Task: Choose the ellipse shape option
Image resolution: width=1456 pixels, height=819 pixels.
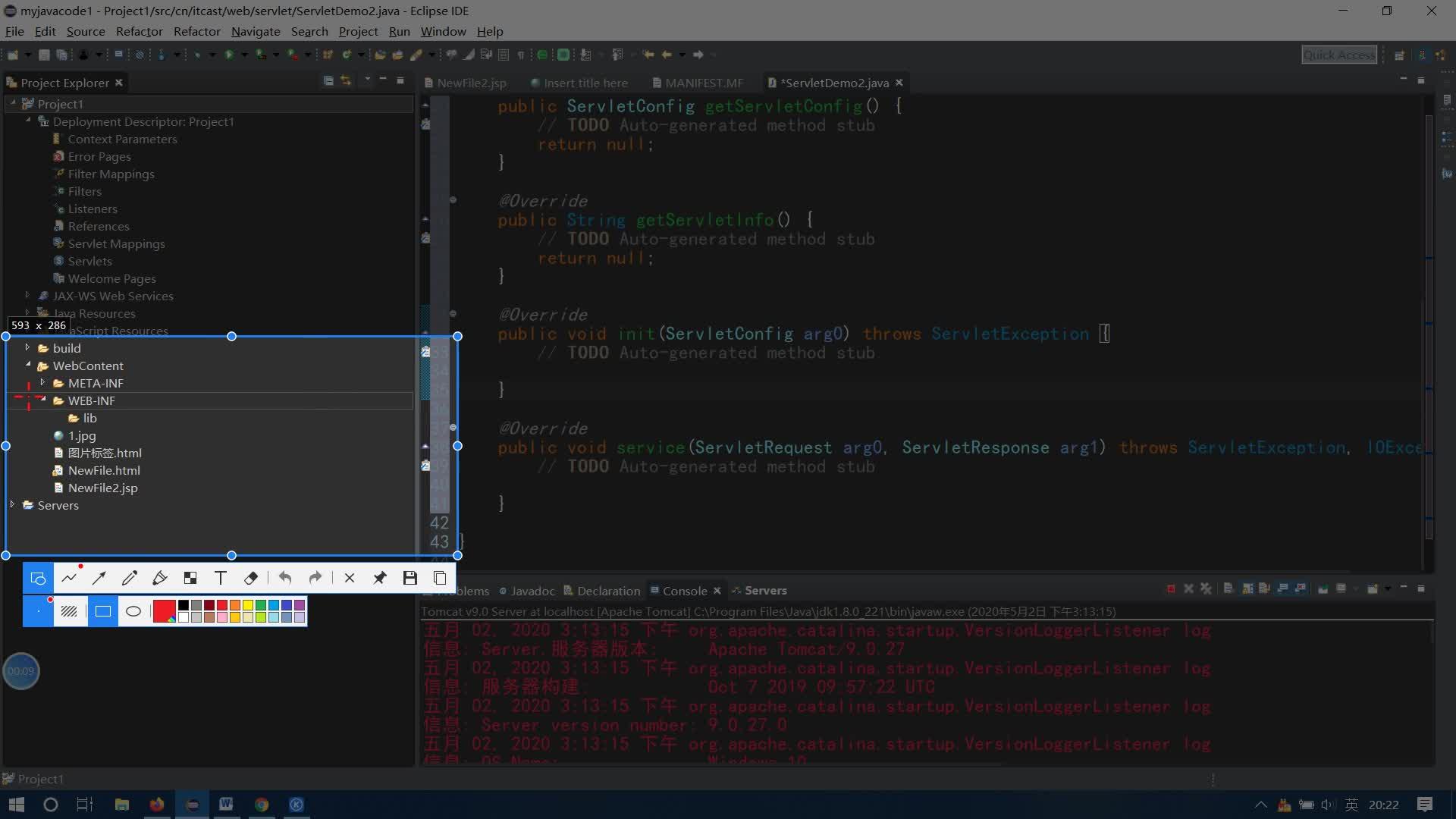Action: [x=133, y=611]
